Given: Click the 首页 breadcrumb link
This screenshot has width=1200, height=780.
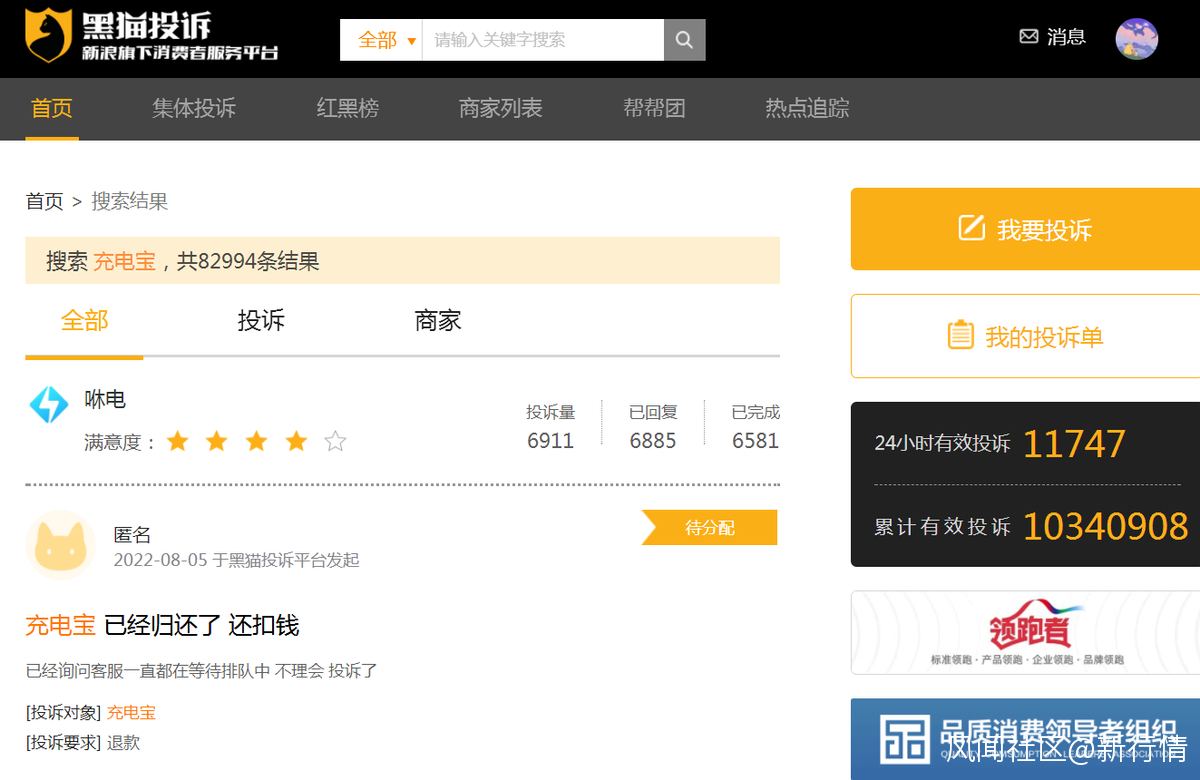Looking at the screenshot, I should pos(44,201).
